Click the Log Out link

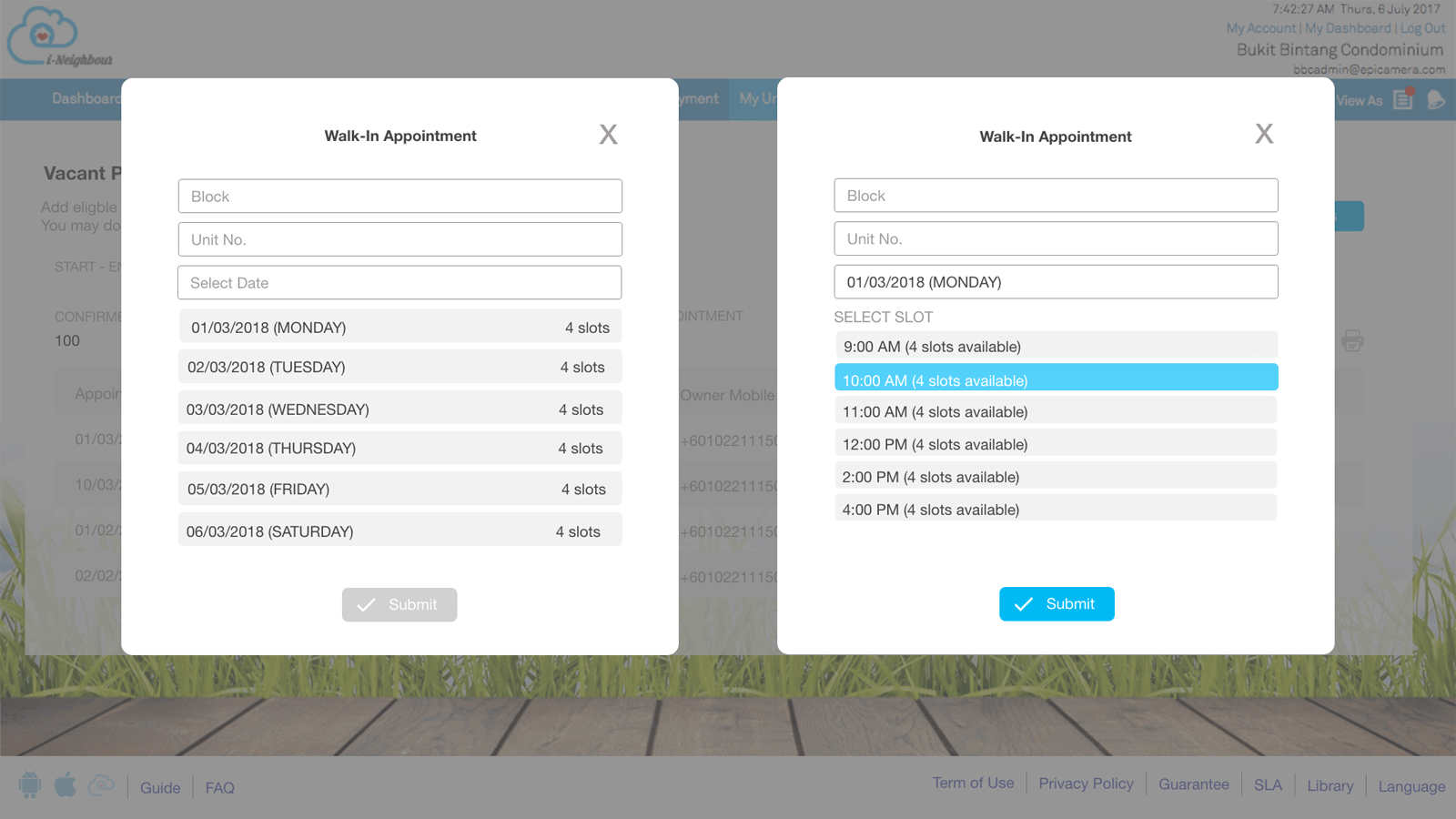[1422, 28]
